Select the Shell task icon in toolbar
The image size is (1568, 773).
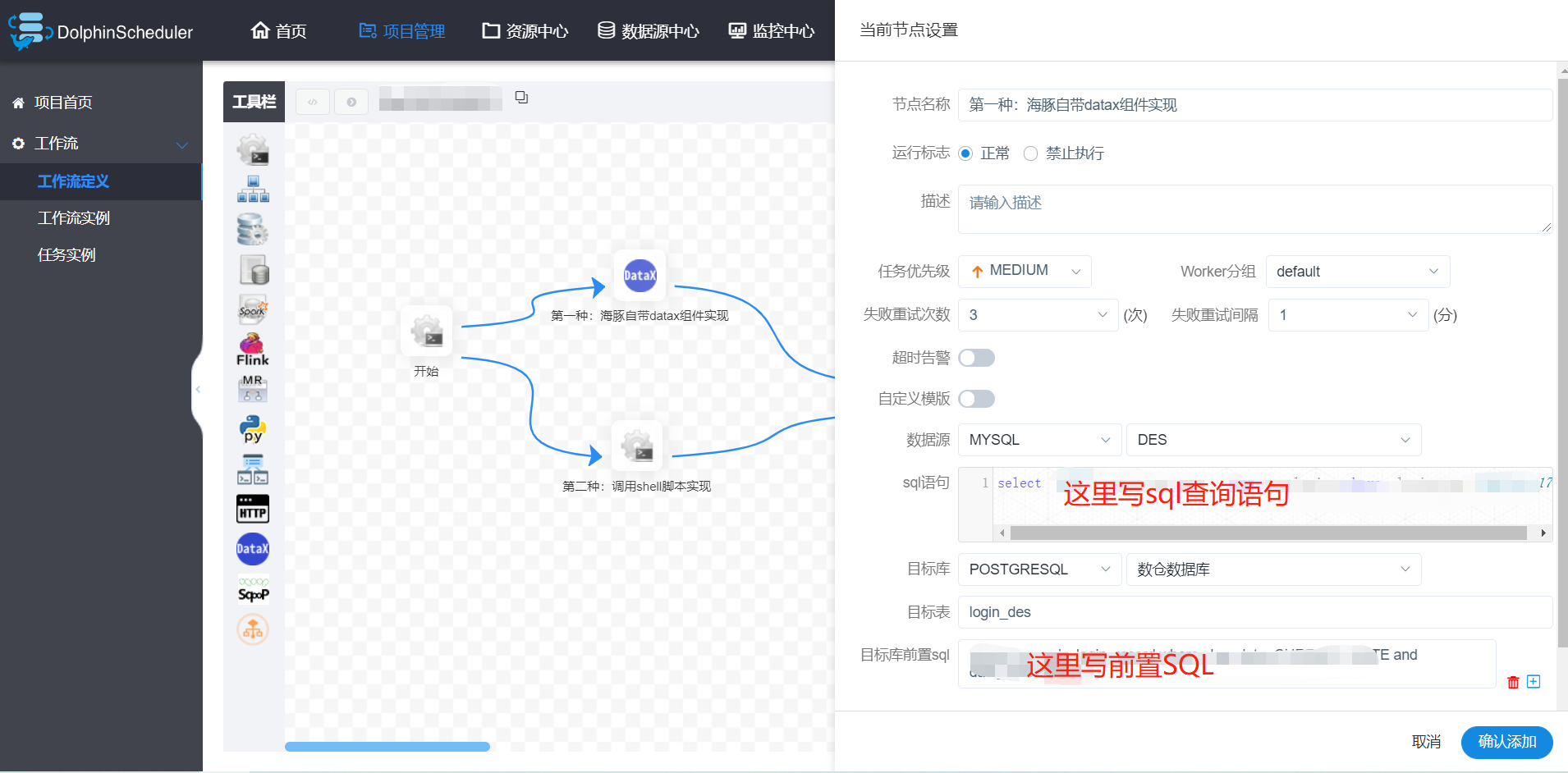pos(253,149)
